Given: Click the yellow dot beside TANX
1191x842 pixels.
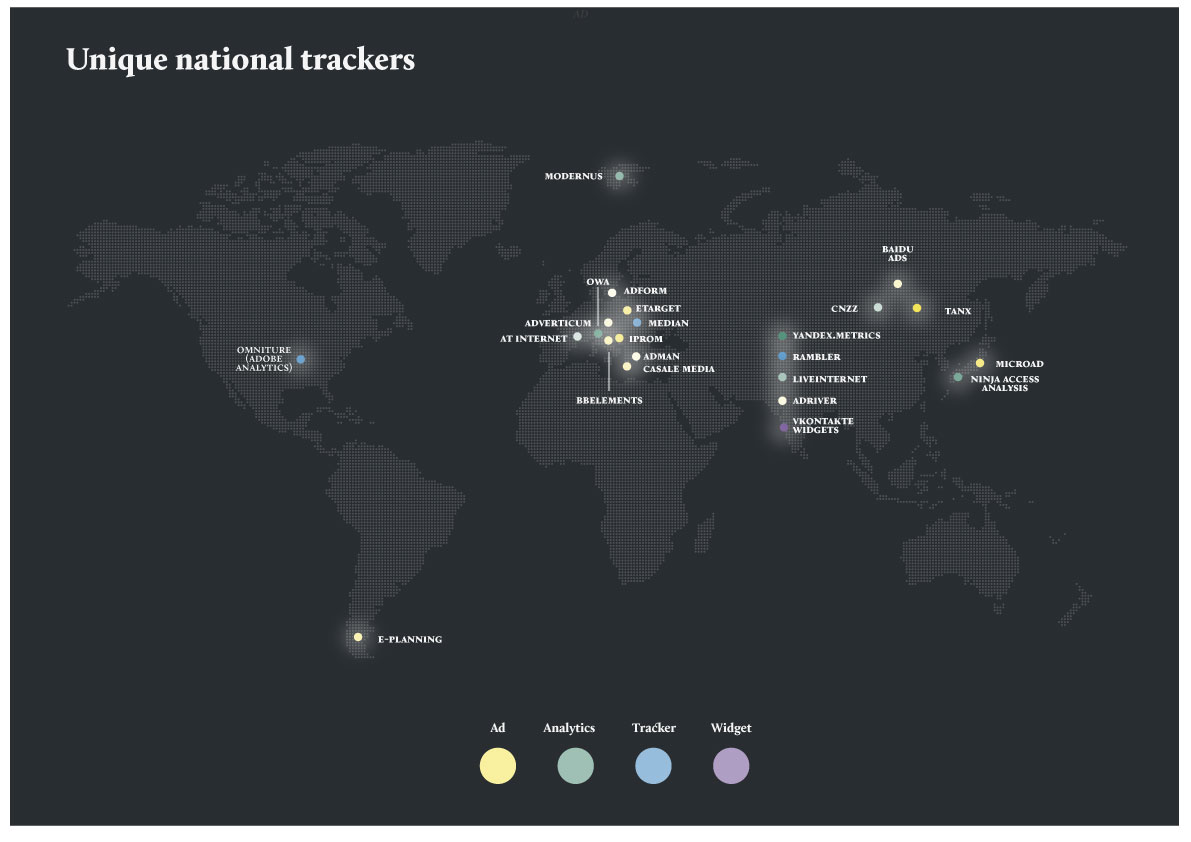Looking at the screenshot, I should coord(917,308).
